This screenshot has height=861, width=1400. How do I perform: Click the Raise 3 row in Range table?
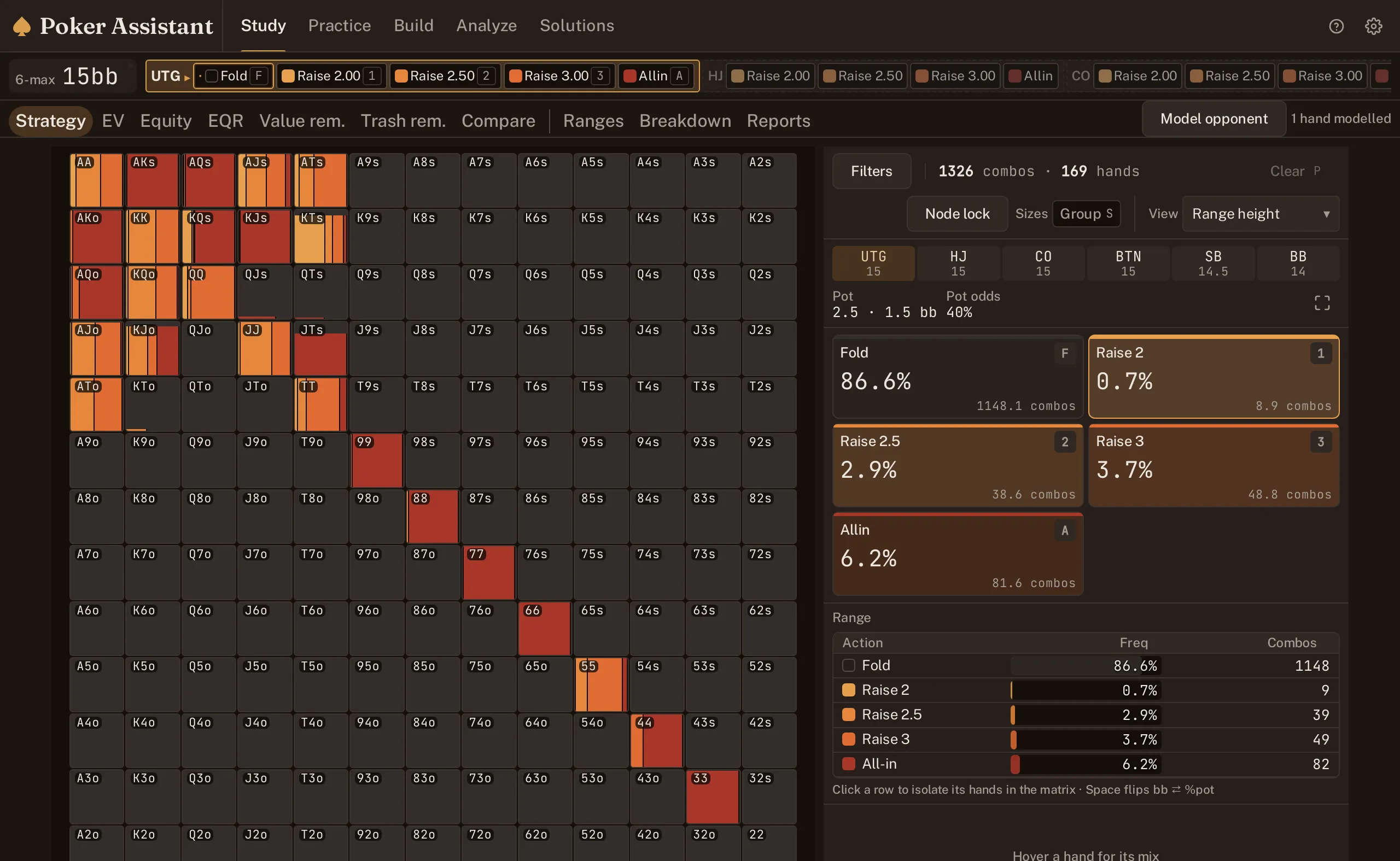(1085, 739)
